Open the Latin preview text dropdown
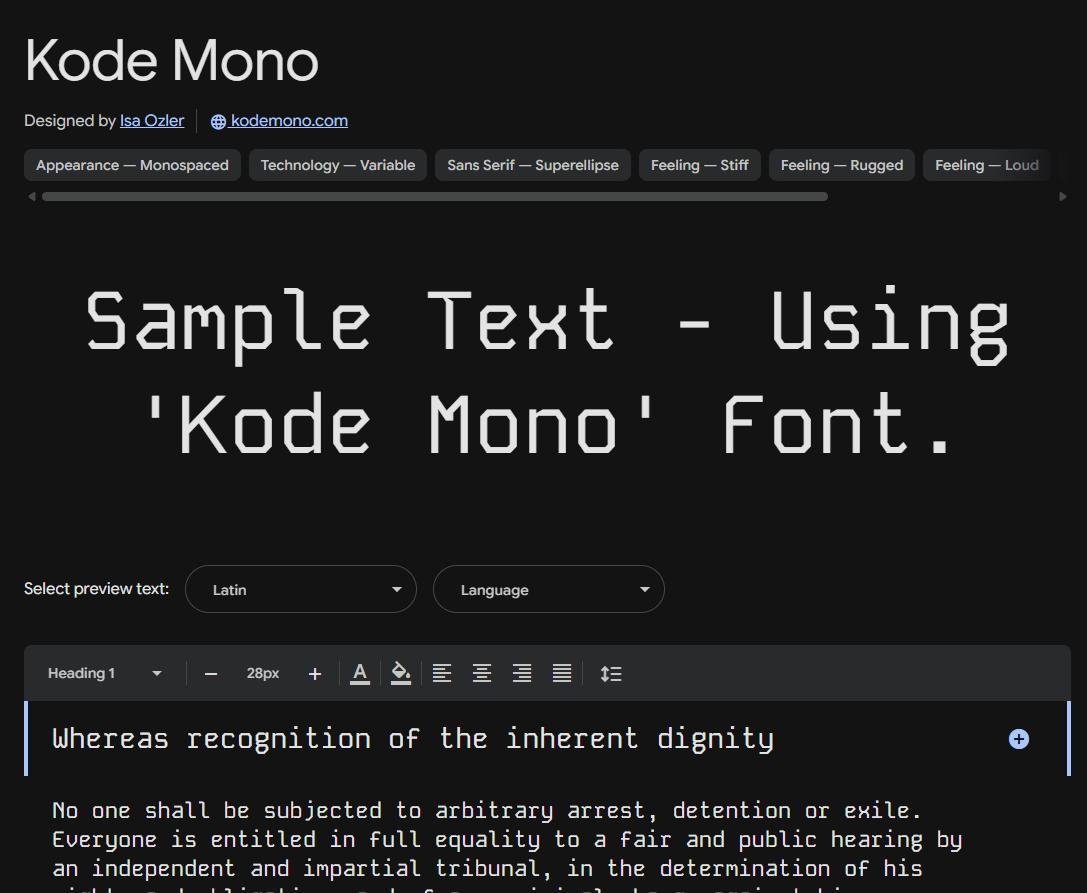This screenshot has height=893, width=1087. click(x=301, y=589)
